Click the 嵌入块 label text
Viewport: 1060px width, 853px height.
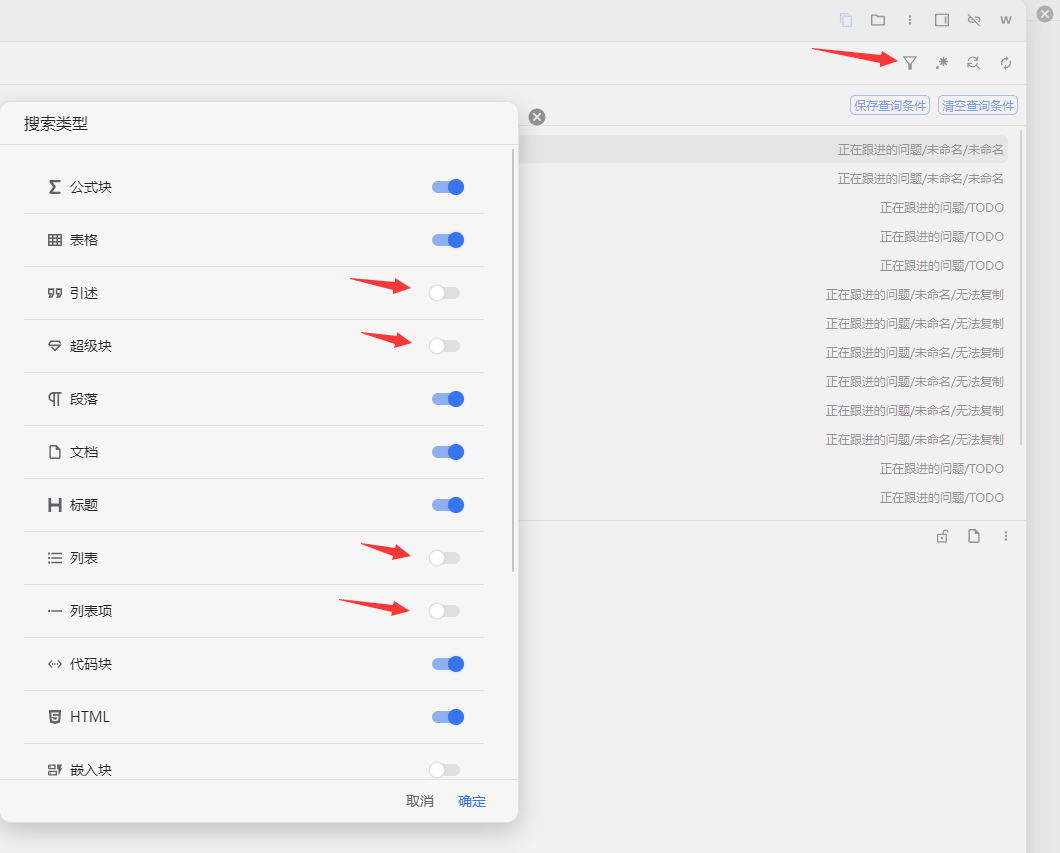(x=91, y=770)
